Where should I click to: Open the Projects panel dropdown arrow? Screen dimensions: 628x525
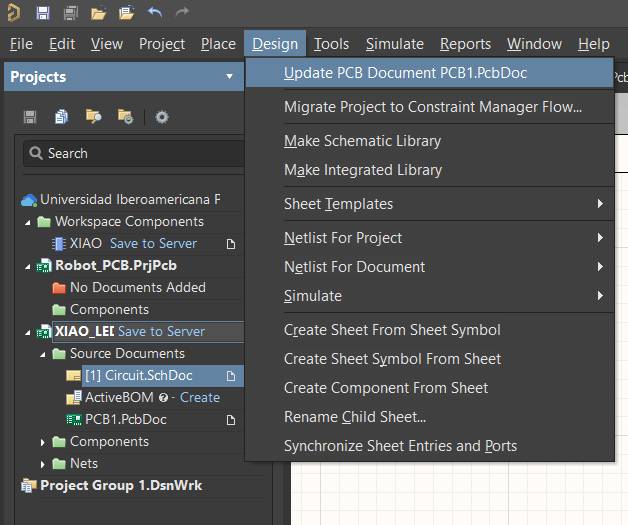(230, 77)
